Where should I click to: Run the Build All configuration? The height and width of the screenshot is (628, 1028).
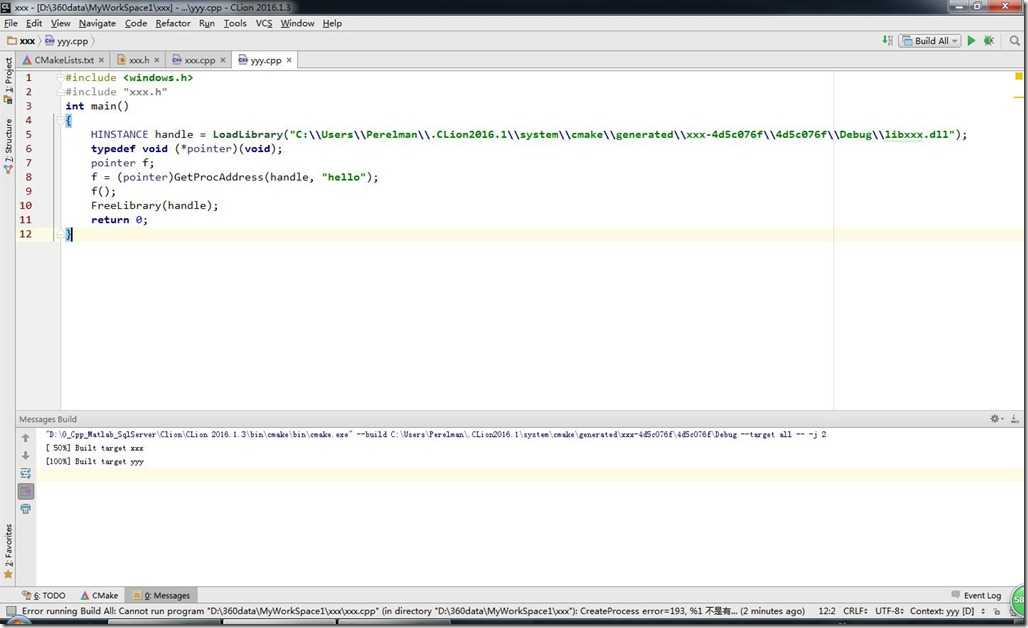pos(971,41)
